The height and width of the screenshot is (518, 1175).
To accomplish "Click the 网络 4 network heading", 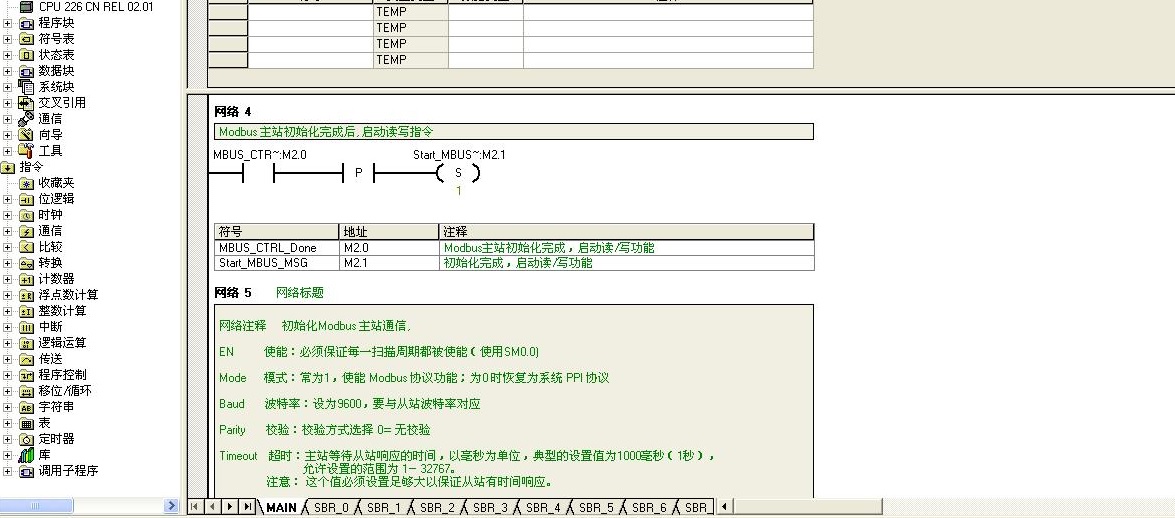I will (233, 112).
